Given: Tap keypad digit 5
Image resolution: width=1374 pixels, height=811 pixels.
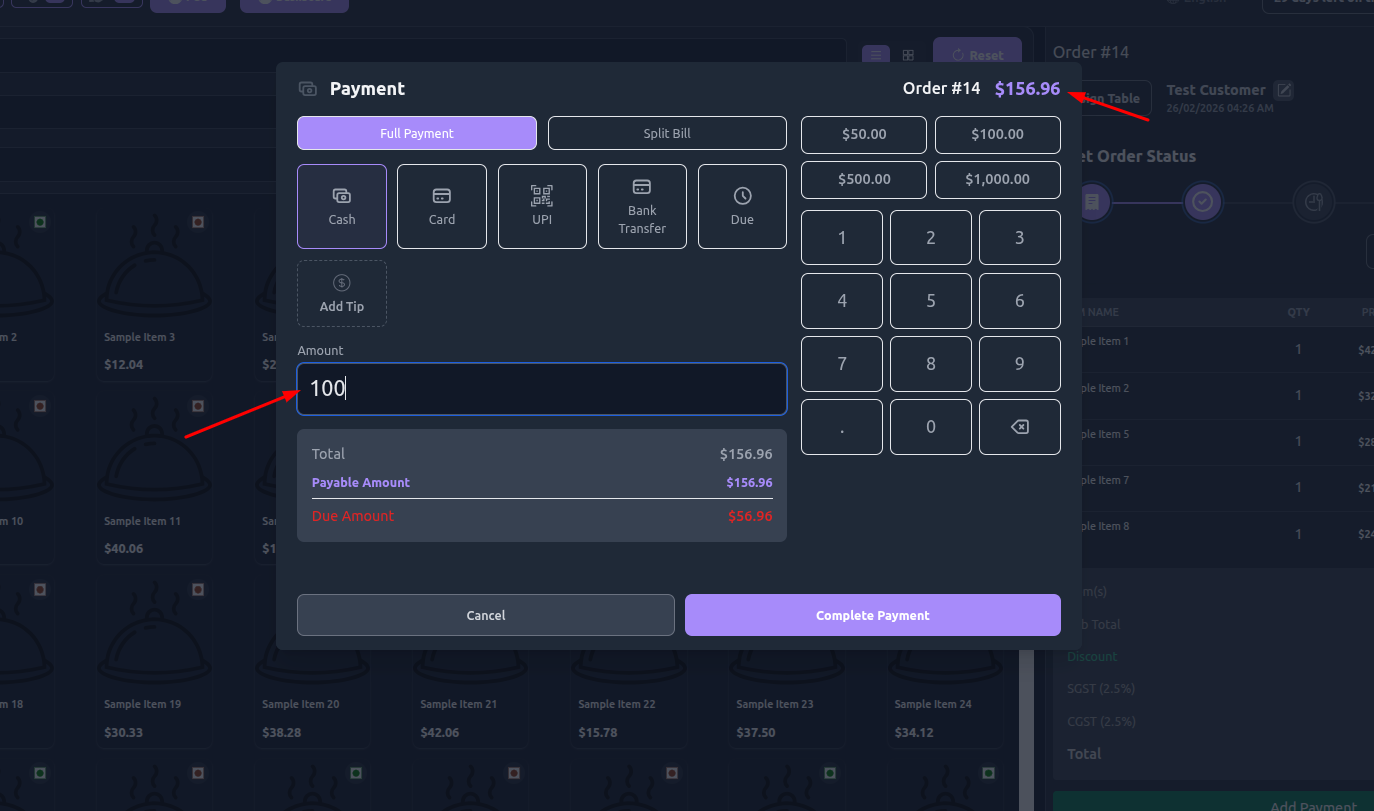Looking at the screenshot, I should click(931, 301).
